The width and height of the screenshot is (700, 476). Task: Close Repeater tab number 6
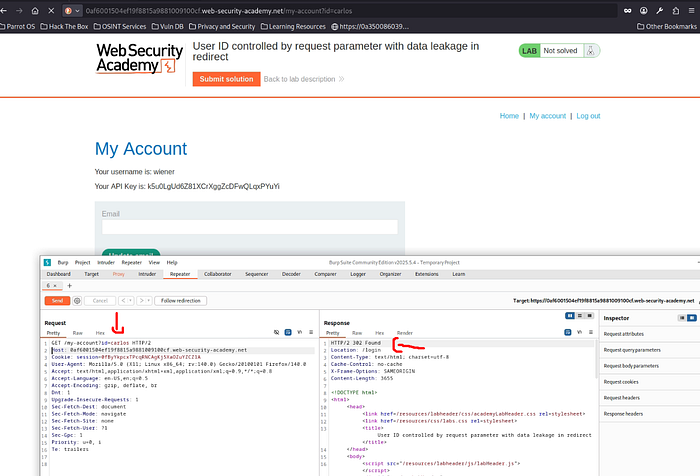(x=55, y=286)
